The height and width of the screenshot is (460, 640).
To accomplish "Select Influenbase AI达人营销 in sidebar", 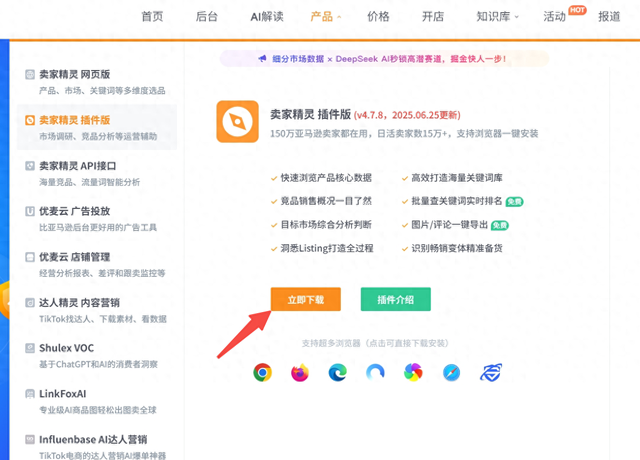I will [x=97, y=446].
